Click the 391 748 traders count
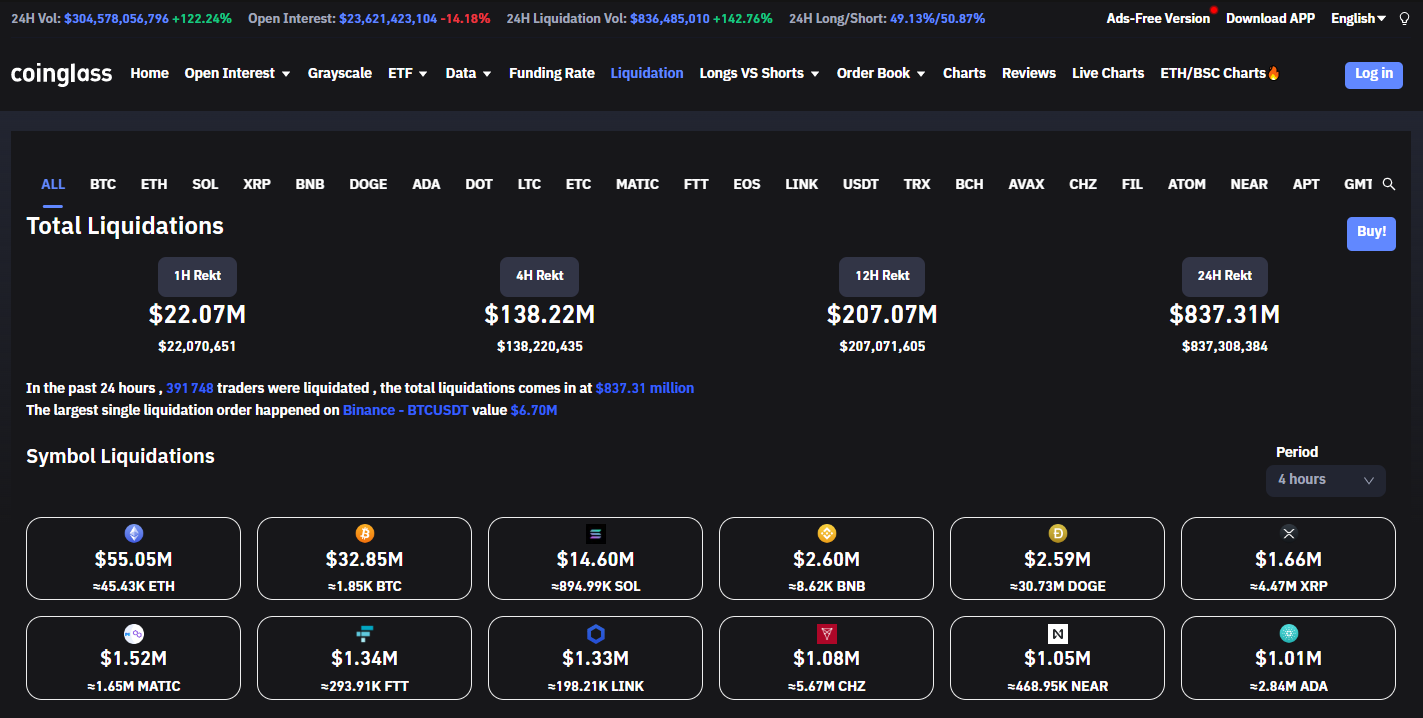The width and height of the screenshot is (1423, 718). 190,388
